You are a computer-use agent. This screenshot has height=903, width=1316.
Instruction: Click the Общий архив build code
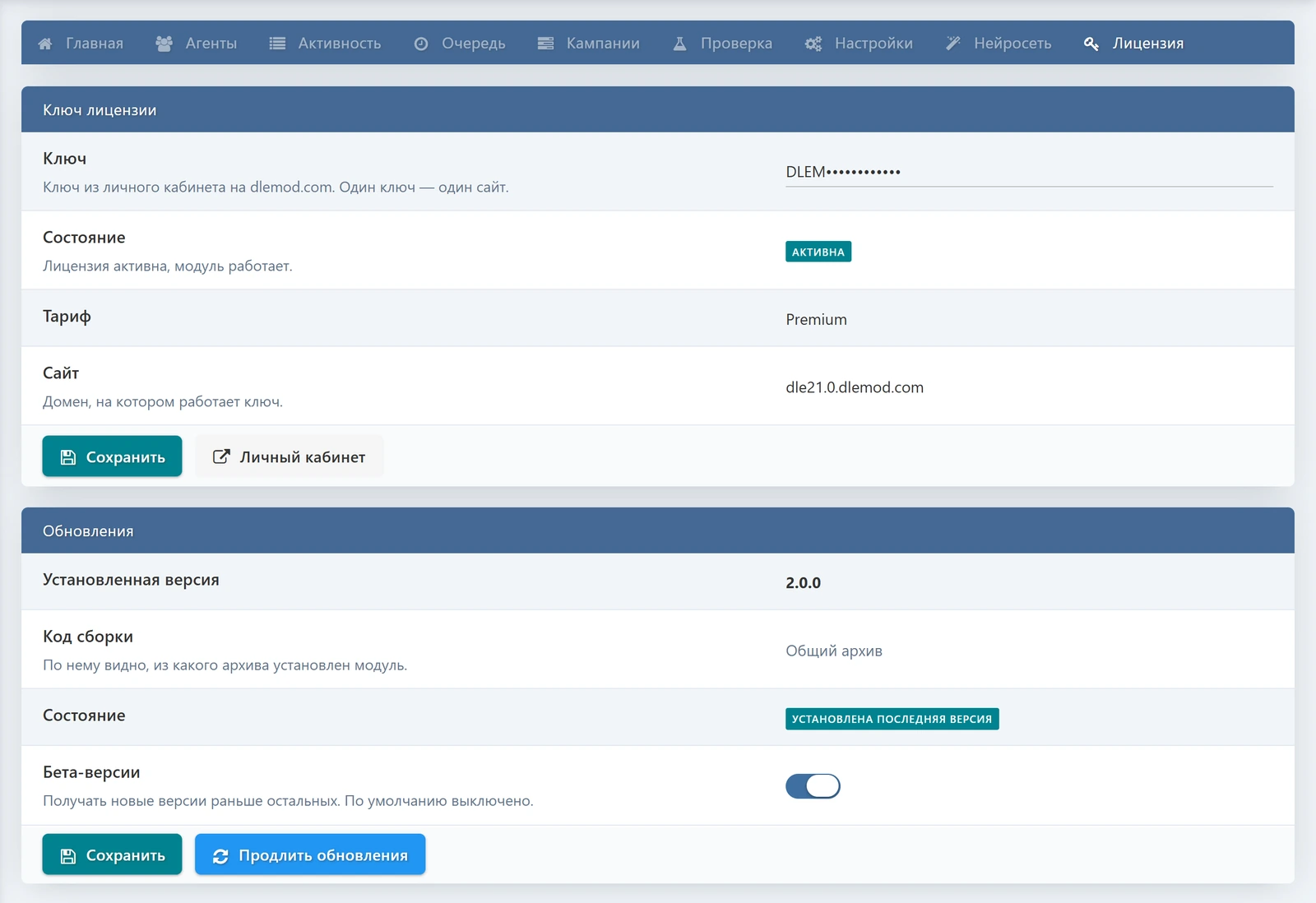(x=834, y=651)
